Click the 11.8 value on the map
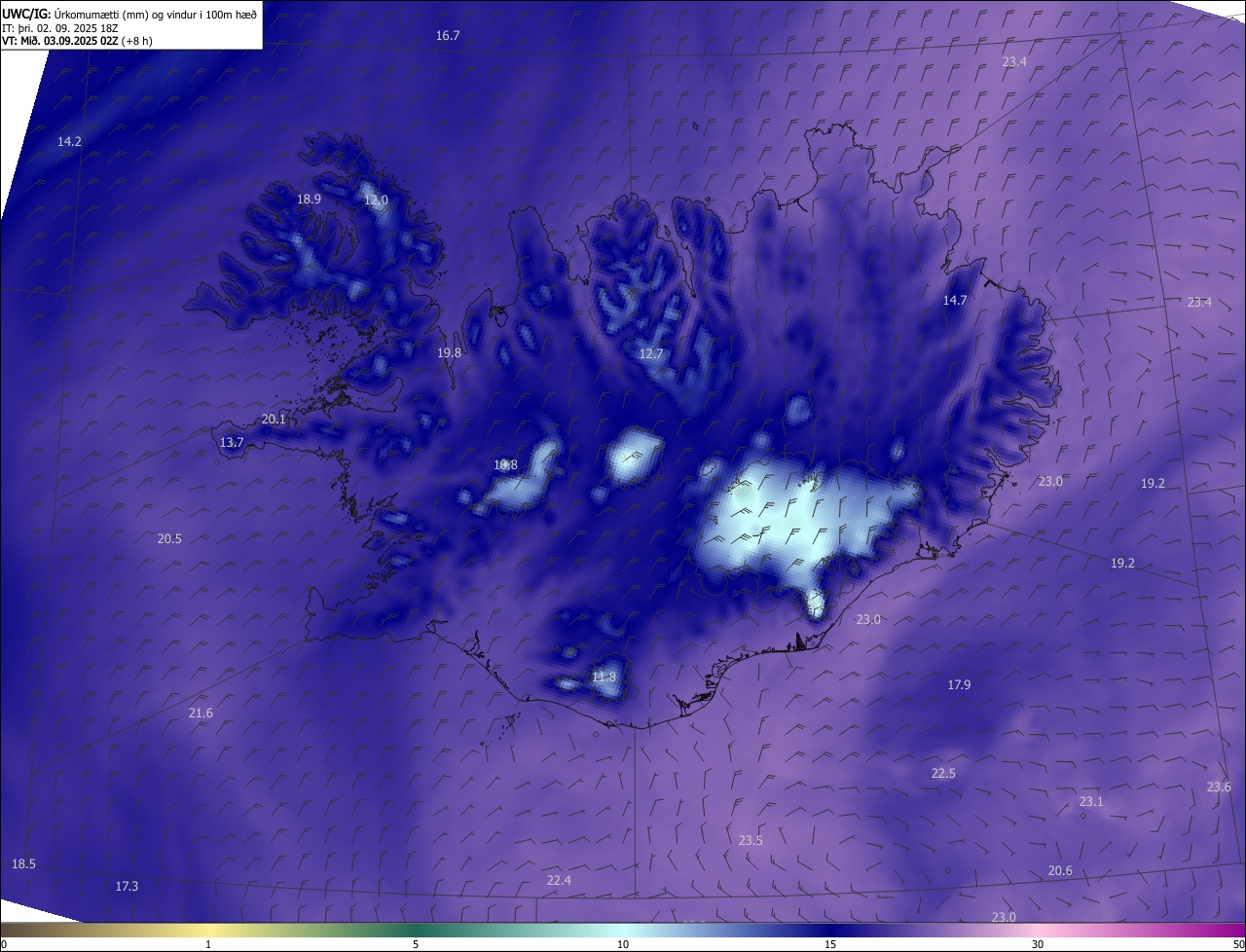This screenshot has height=952, width=1246. tap(604, 677)
